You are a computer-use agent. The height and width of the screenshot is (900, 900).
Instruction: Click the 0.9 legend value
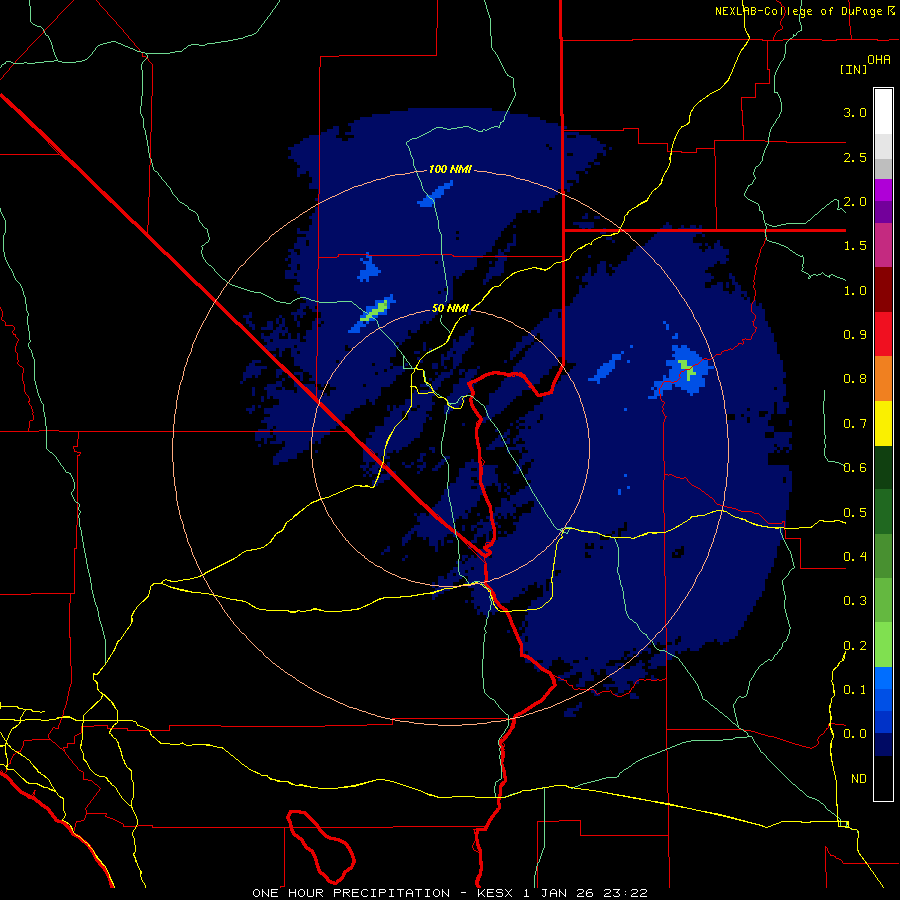(855, 335)
